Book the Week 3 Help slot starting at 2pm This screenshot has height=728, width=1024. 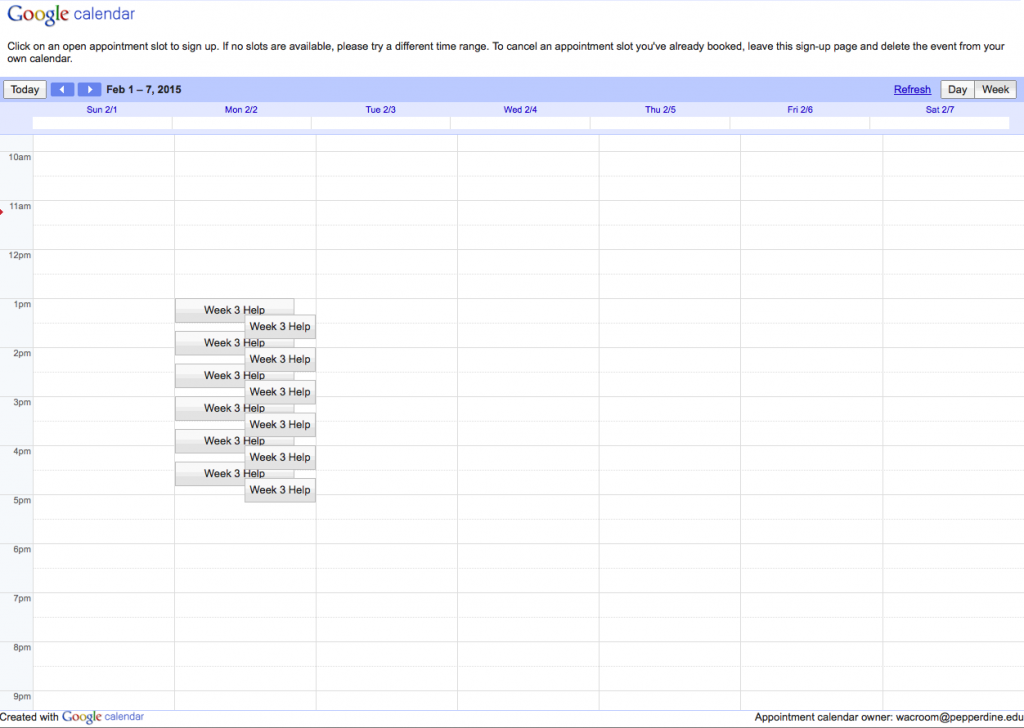(x=280, y=359)
